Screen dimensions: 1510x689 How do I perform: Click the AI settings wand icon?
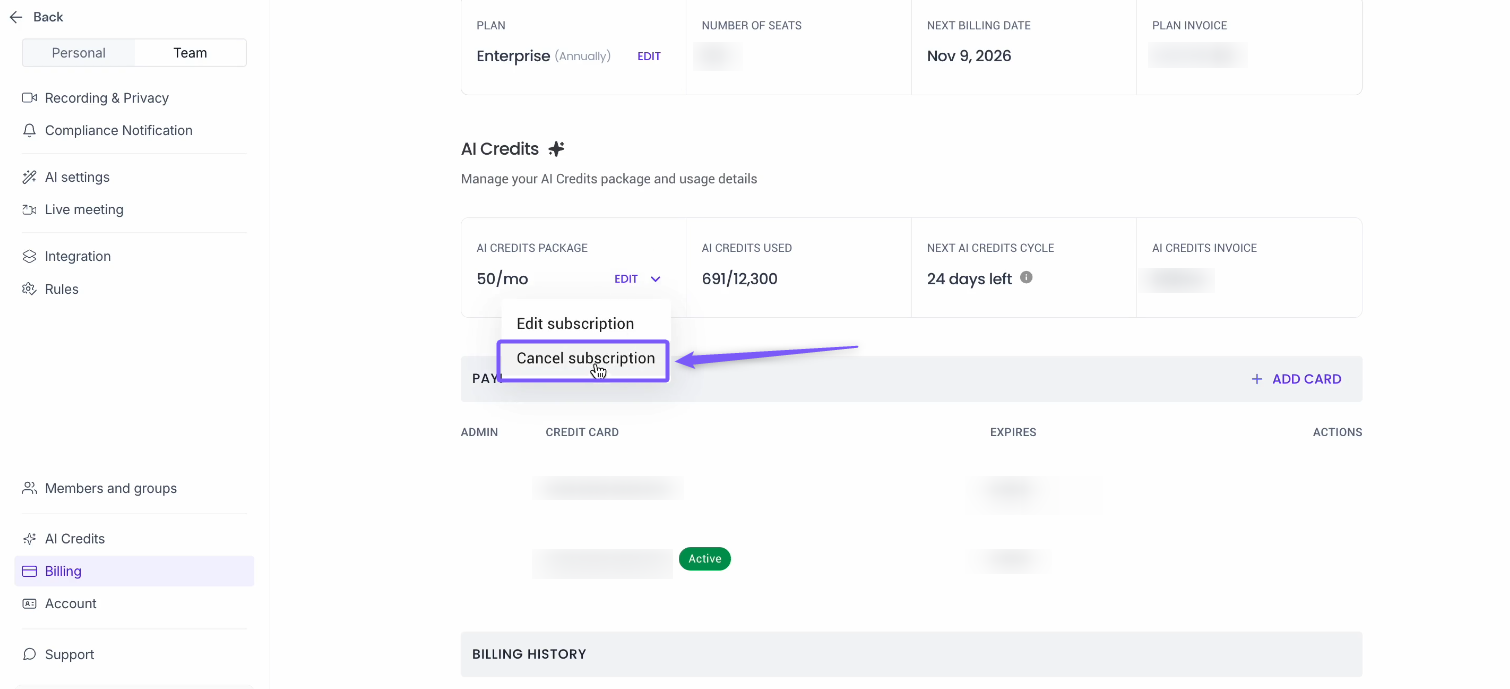coord(29,177)
